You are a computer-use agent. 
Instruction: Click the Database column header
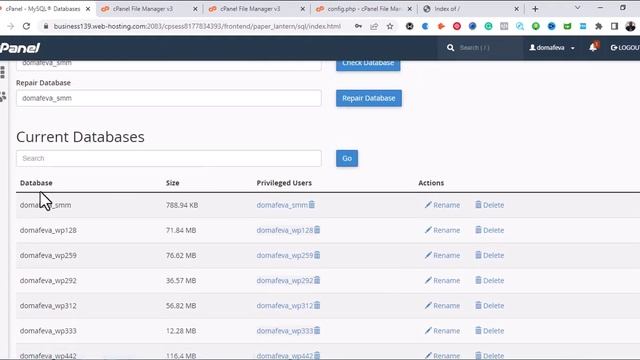tap(36, 183)
